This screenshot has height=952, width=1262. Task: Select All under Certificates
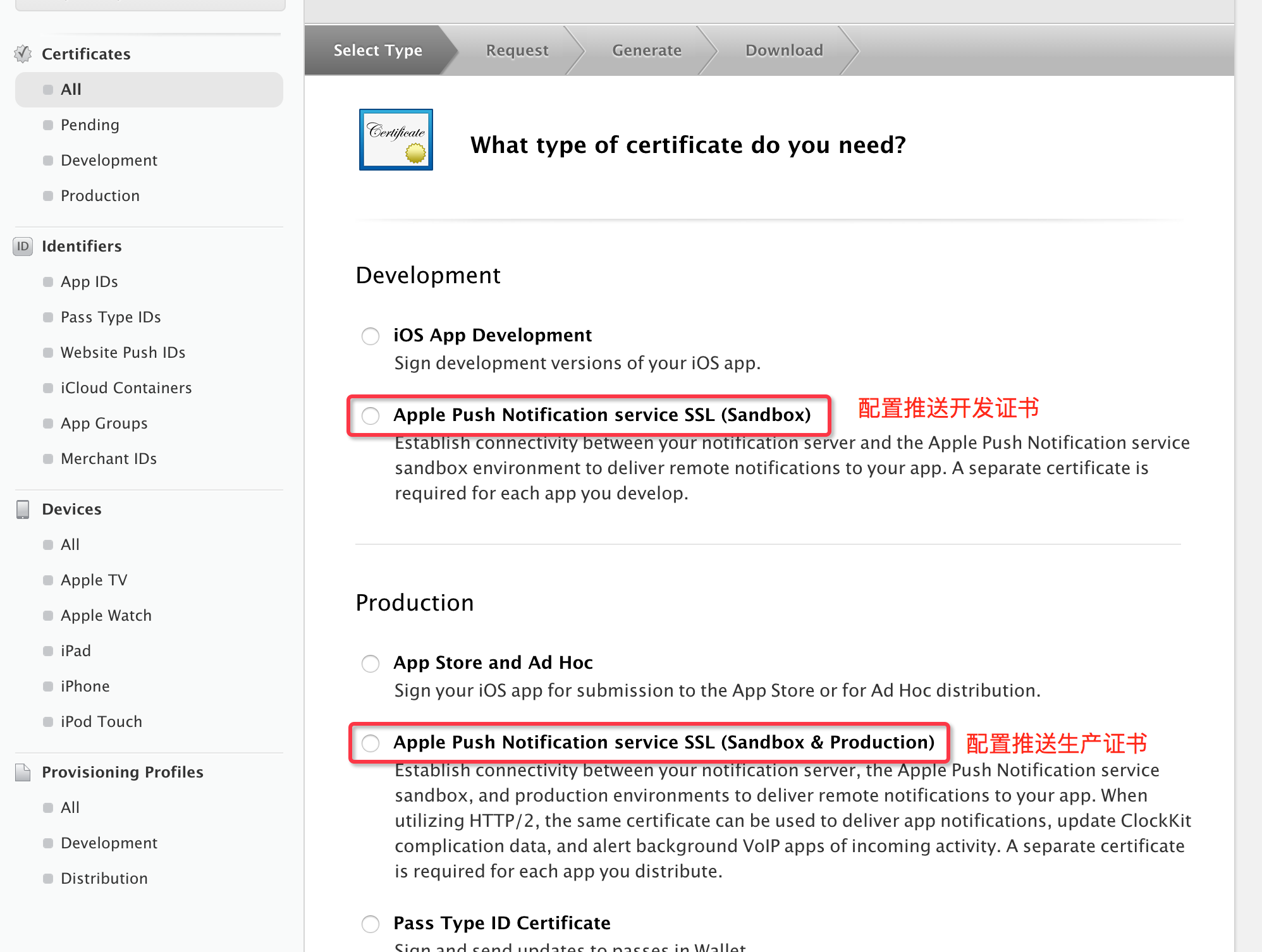[71, 90]
